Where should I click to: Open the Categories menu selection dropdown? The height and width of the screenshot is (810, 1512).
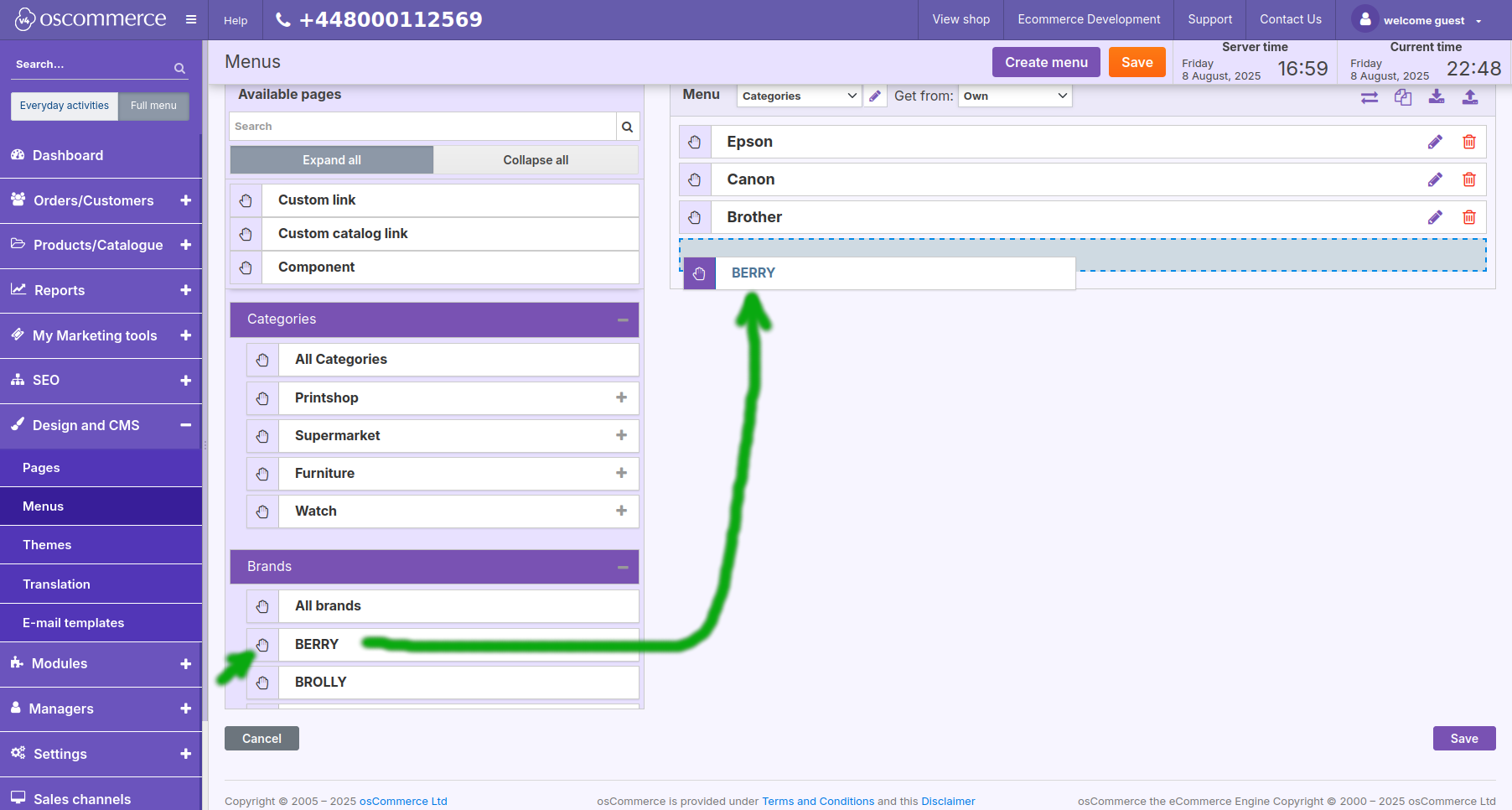pyautogui.click(x=799, y=96)
